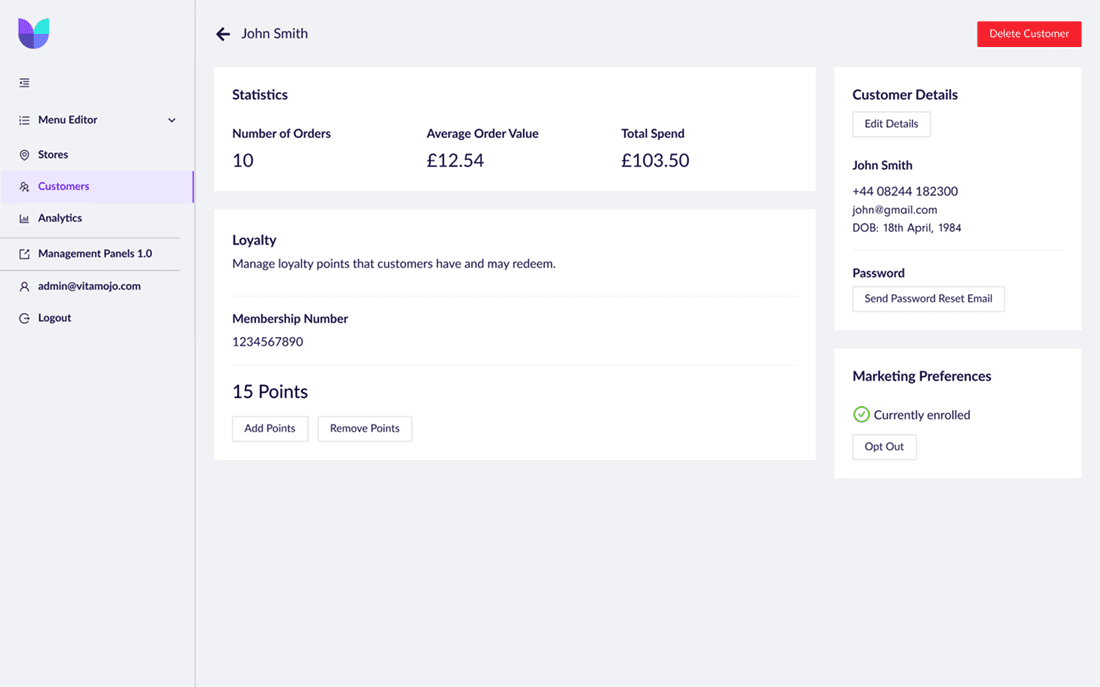Click the Logout icon in sidebar
This screenshot has width=1100, height=687.
(24, 318)
